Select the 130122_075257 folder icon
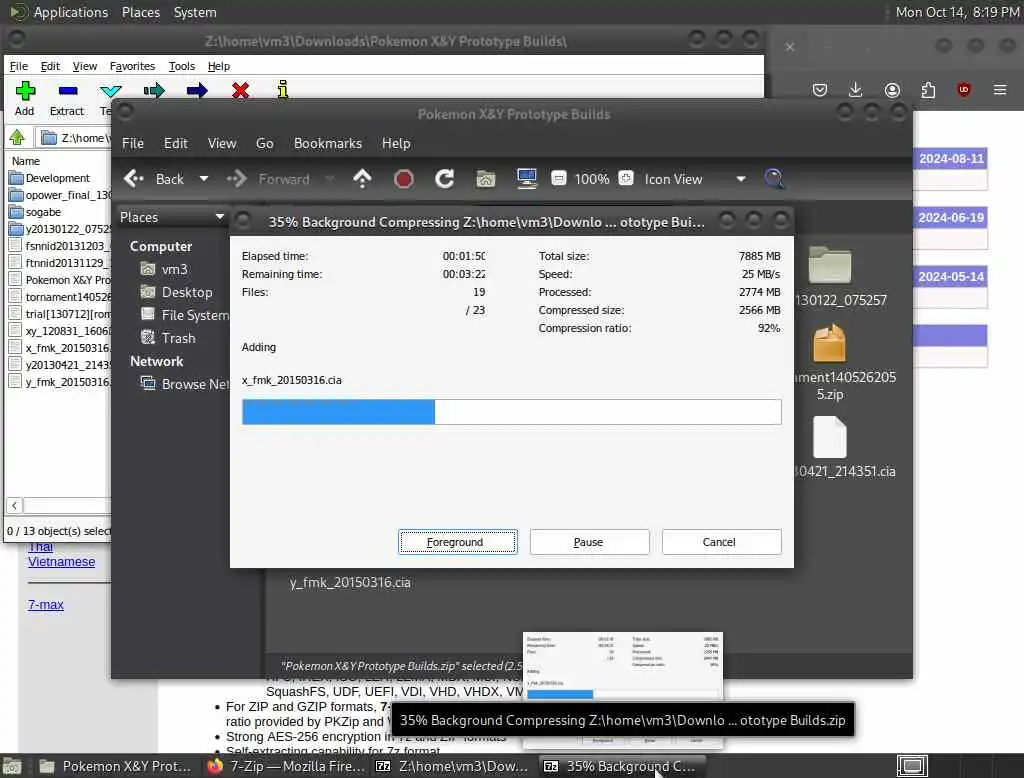 tap(829, 265)
